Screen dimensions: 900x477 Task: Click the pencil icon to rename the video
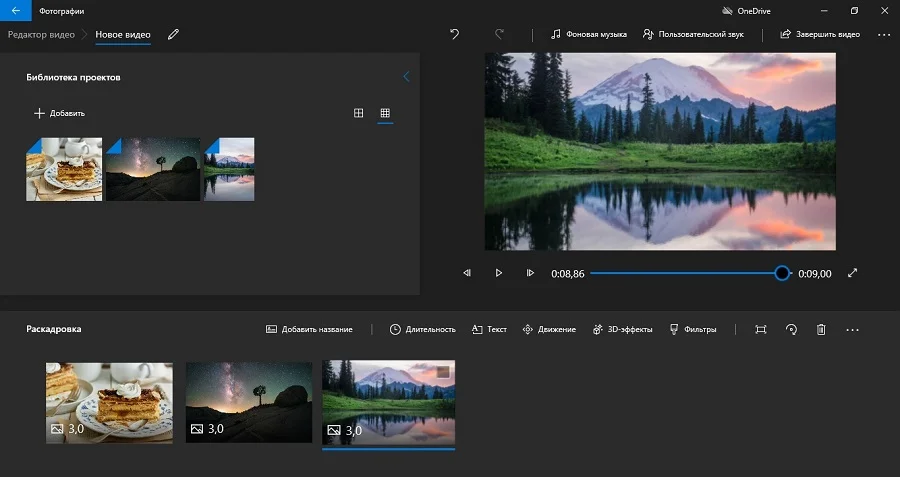pos(174,34)
